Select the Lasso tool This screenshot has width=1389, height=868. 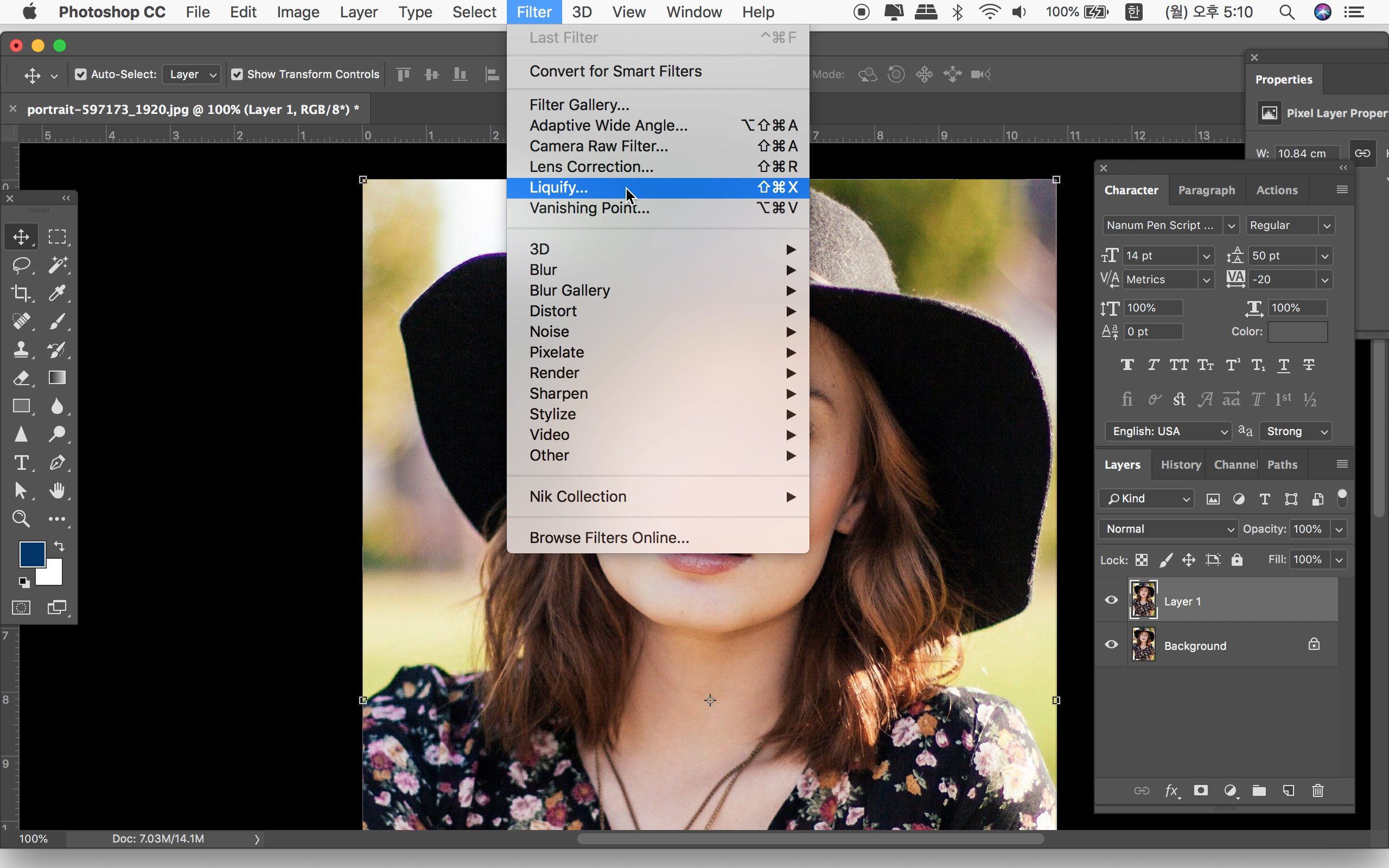[21, 265]
